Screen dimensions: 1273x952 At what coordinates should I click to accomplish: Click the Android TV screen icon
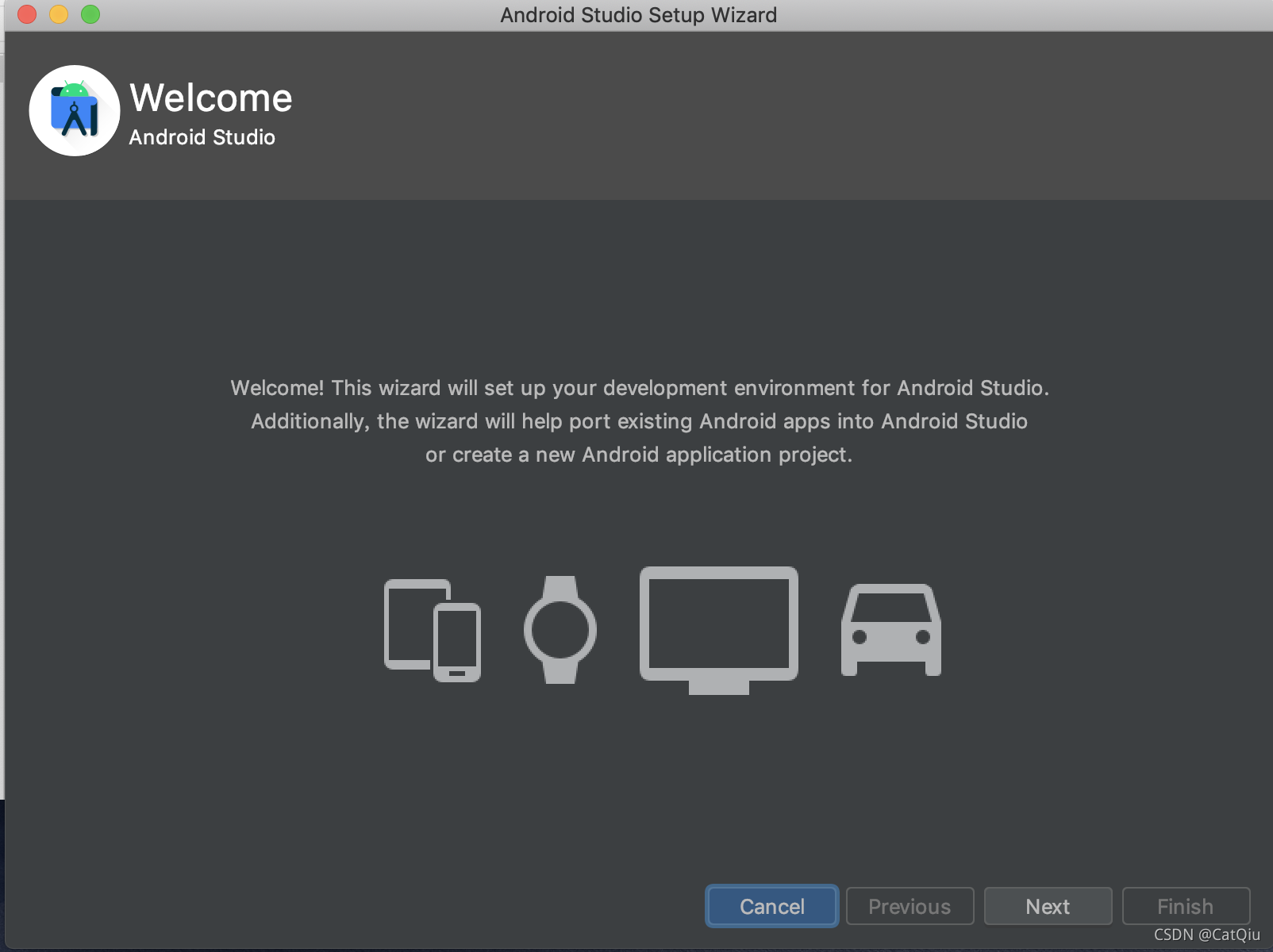coord(719,631)
